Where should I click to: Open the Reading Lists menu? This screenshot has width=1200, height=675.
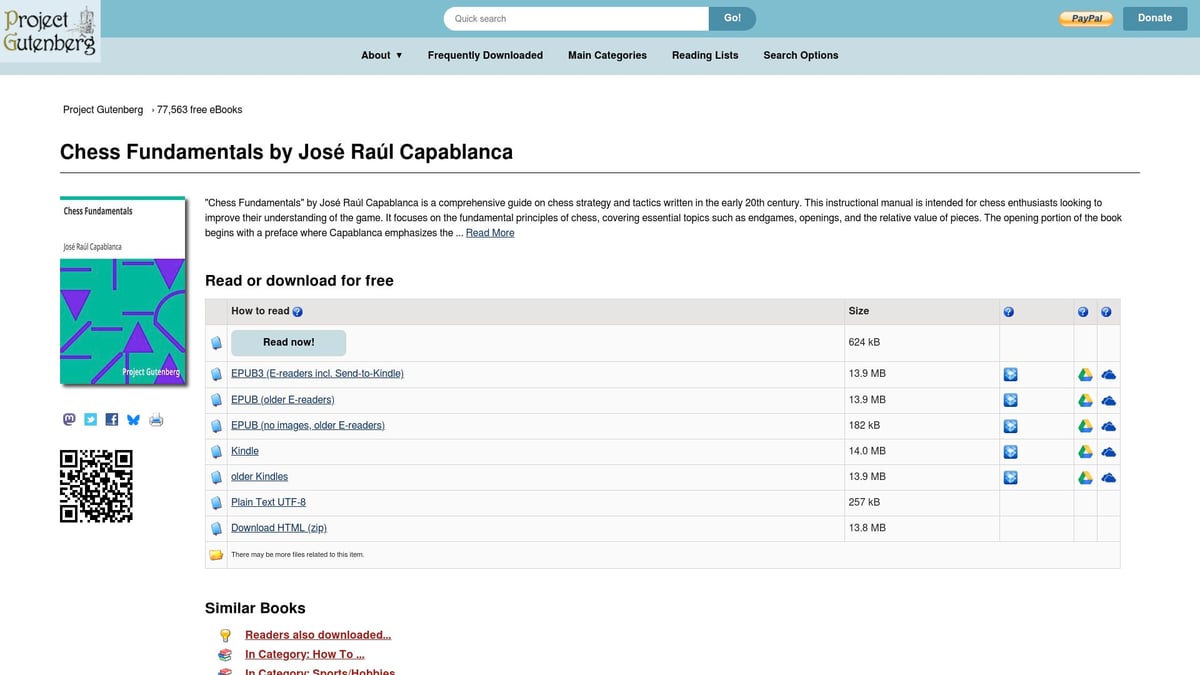click(705, 55)
